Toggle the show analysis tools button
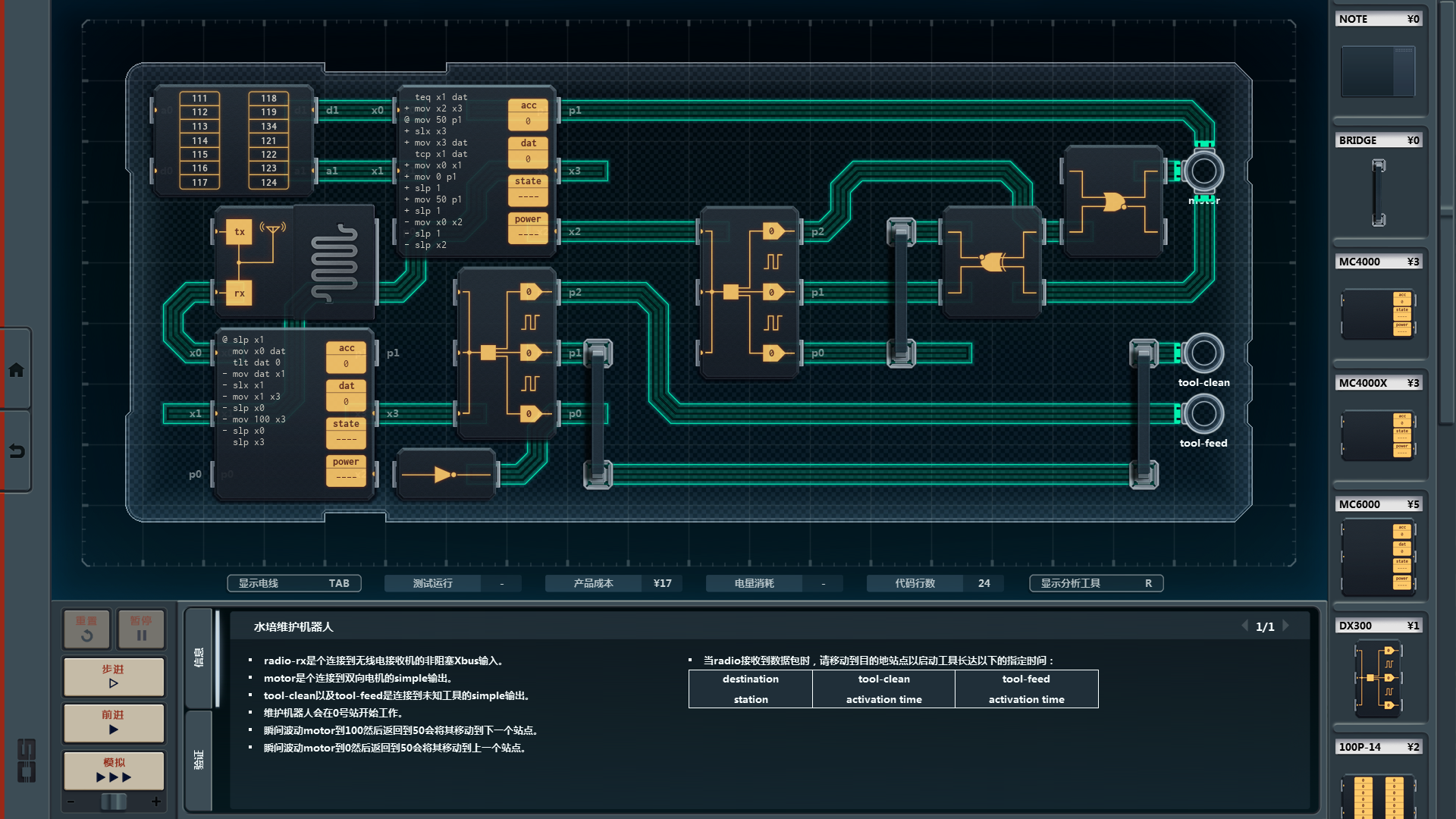This screenshot has height=819, width=1456. click(1095, 583)
